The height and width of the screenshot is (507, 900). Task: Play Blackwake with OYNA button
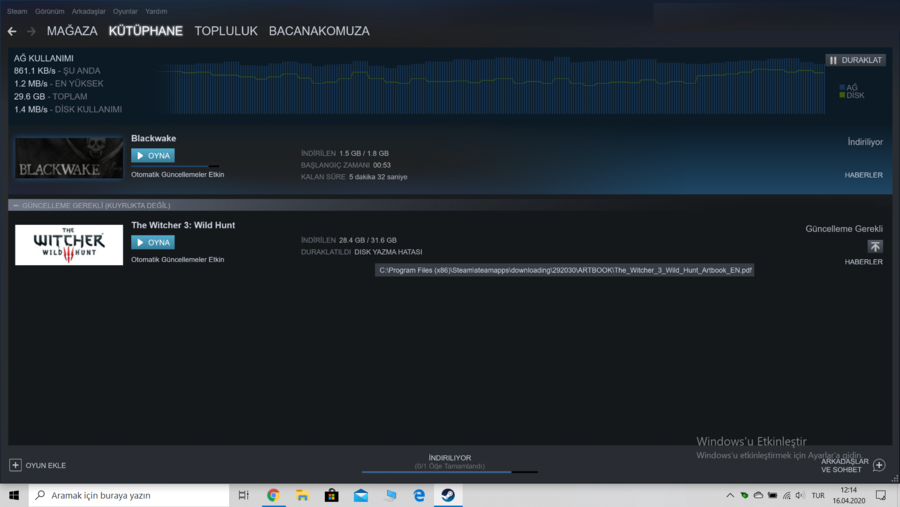coord(153,156)
